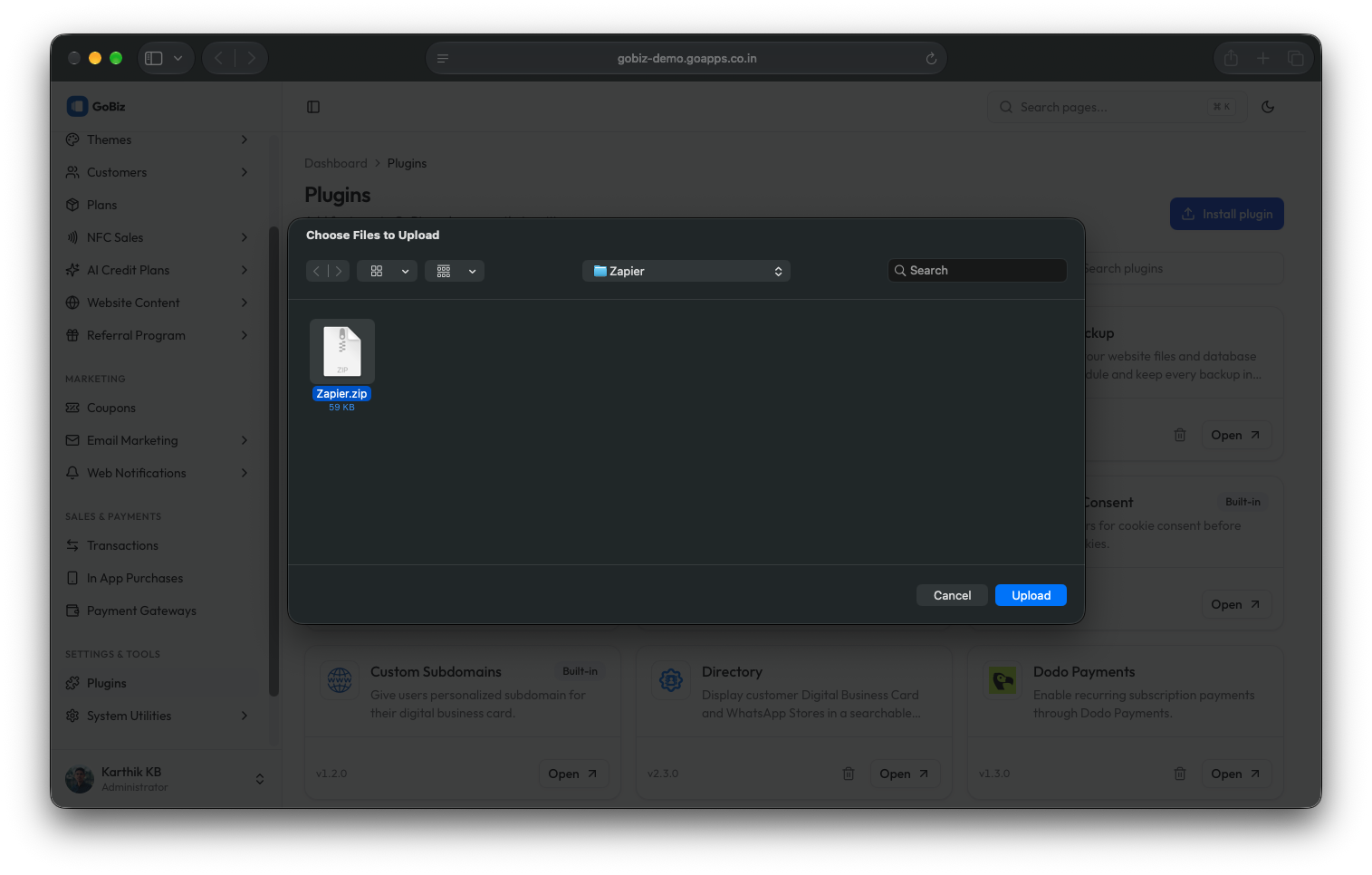This screenshot has width=1372, height=875.
Task: Click the gobiz-demo.goapps.co.in address bar
Action: click(x=686, y=59)
